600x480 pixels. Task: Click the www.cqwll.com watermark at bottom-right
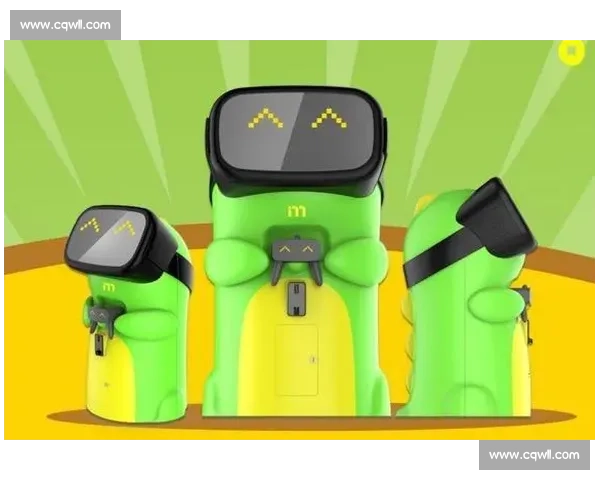tap(534, 455)
